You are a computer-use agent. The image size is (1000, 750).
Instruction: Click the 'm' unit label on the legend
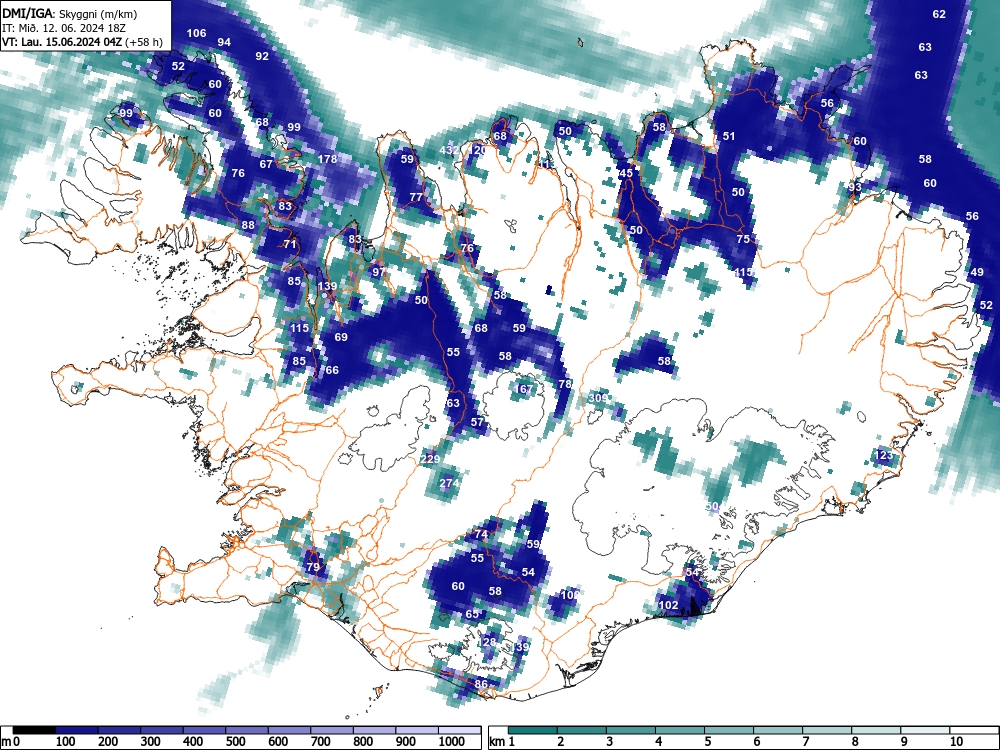coord(6,742)
